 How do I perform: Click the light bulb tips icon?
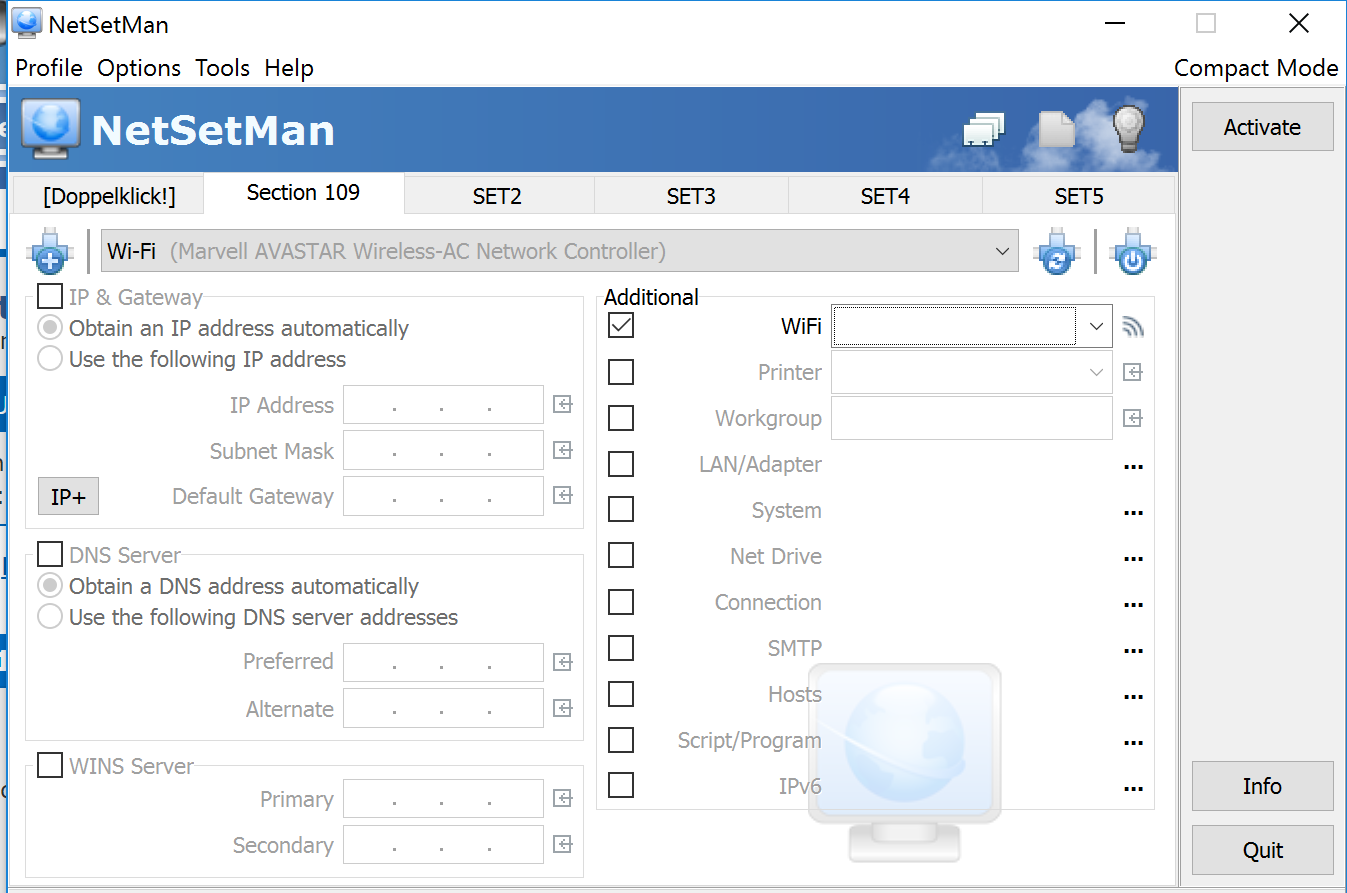[x=1128, y=127]
